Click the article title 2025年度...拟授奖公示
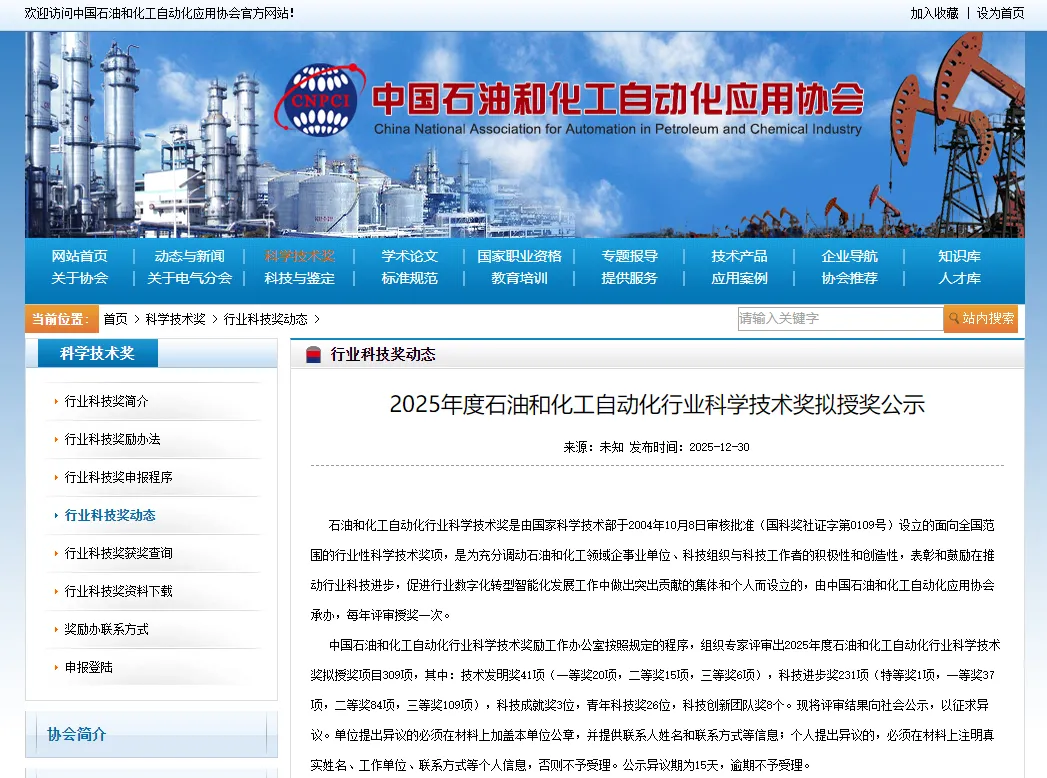Image resolution: width=1047 pixels, height=778 pixels. (x=657, y=405)
